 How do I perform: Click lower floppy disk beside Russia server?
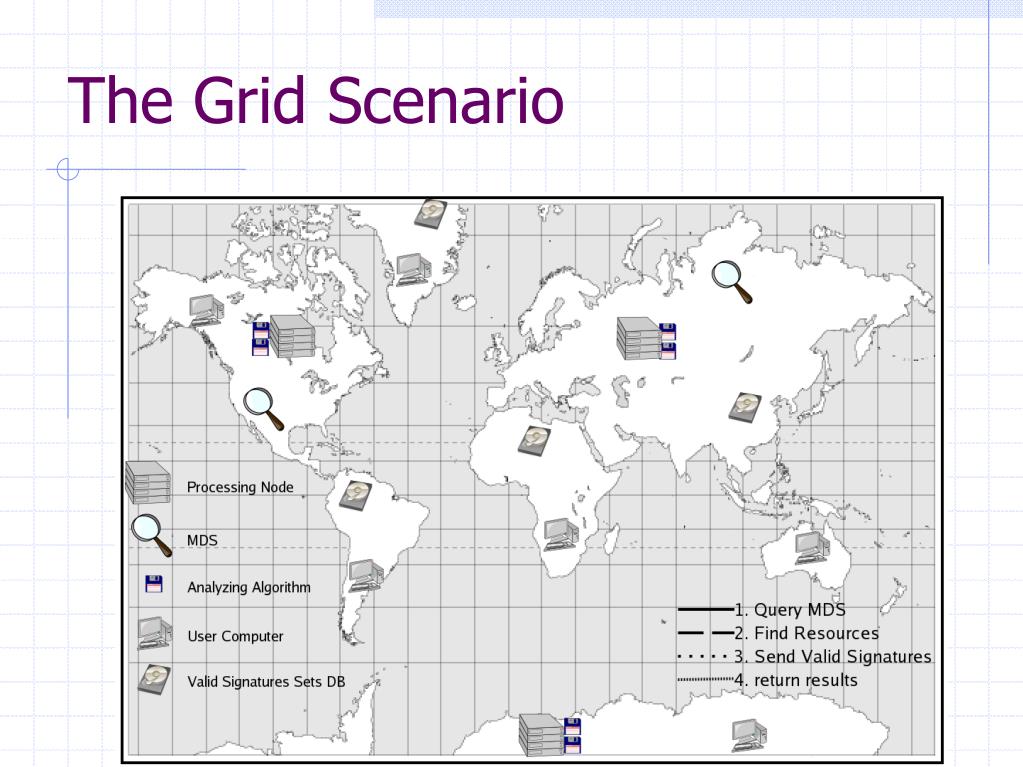click(668, 351)
